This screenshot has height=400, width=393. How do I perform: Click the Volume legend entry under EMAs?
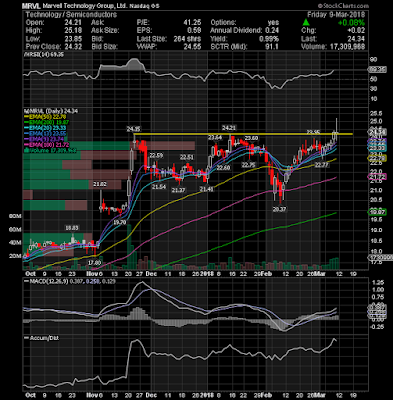point(49,151)
